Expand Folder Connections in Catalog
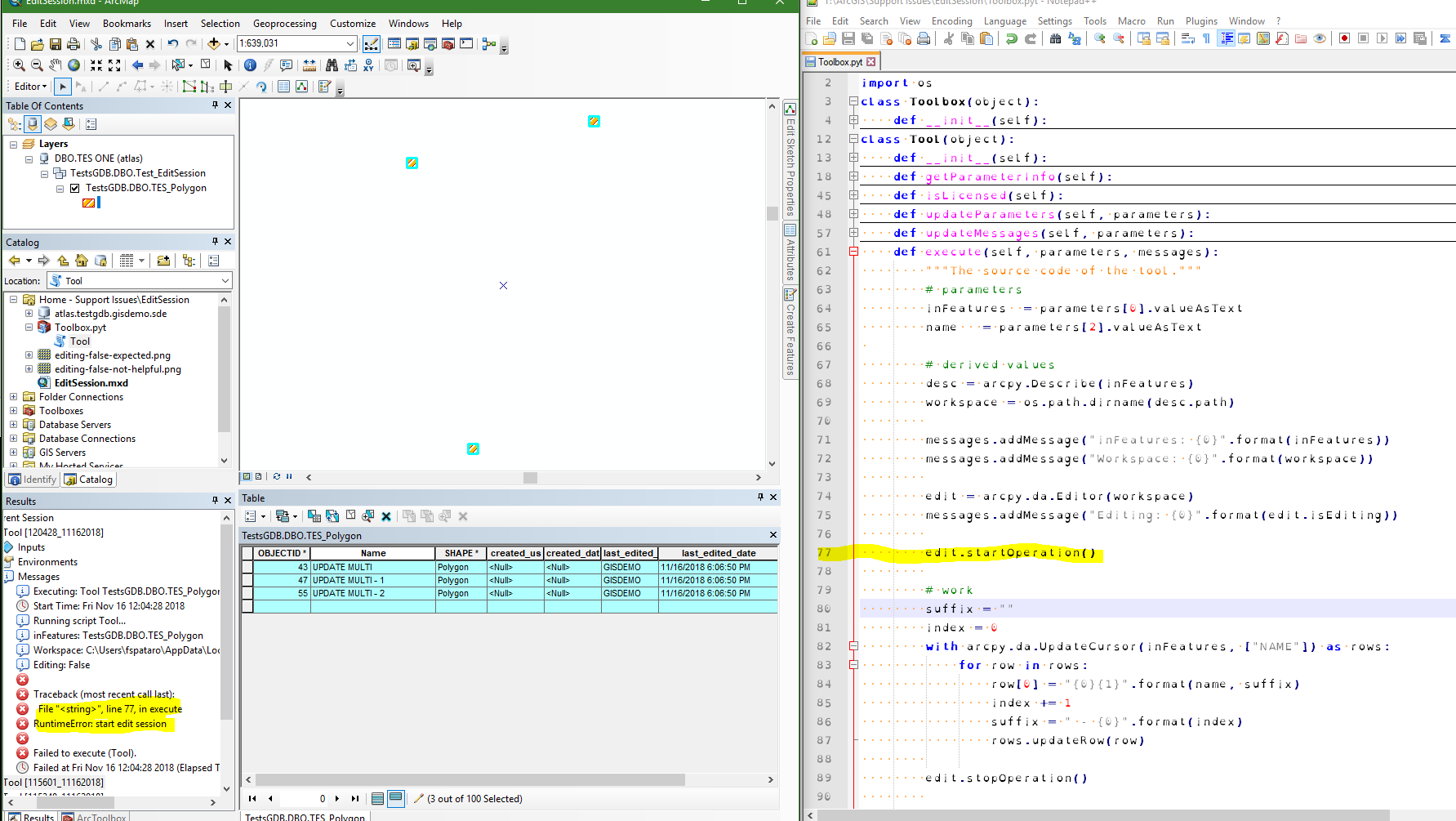The image size is (1456, 821). click(13, 397)
